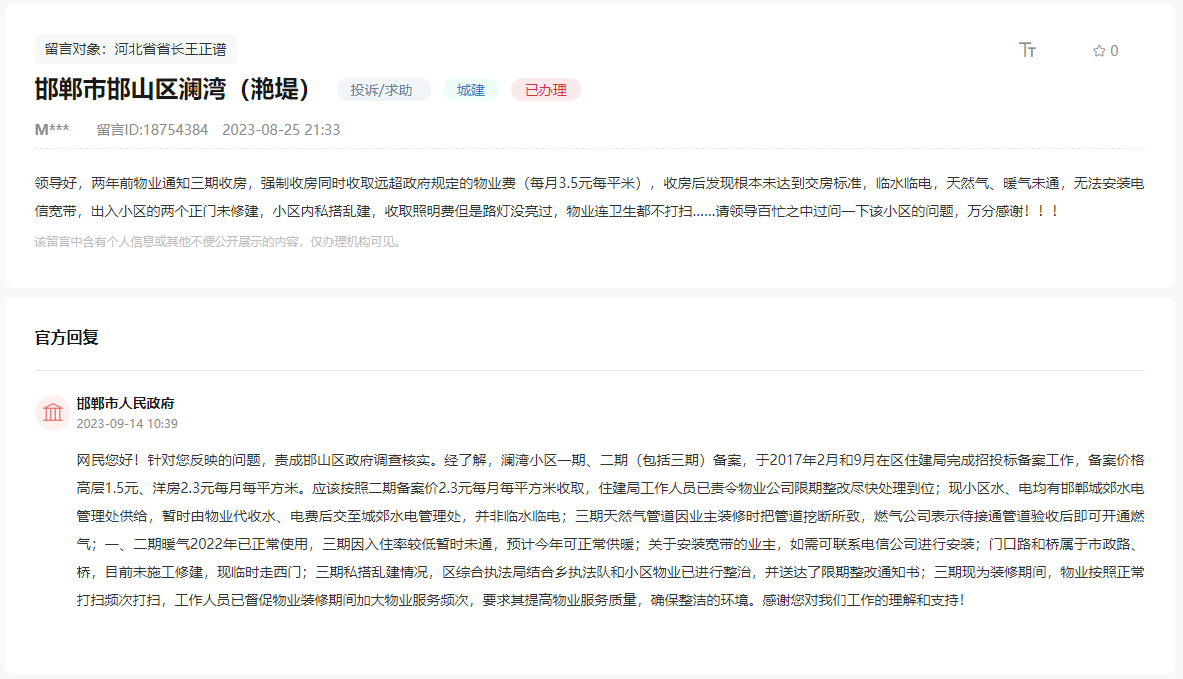Click the 留言对象：河北省省长王正谱 label
Screen dimensions: 1183x679
click(136, 49)
